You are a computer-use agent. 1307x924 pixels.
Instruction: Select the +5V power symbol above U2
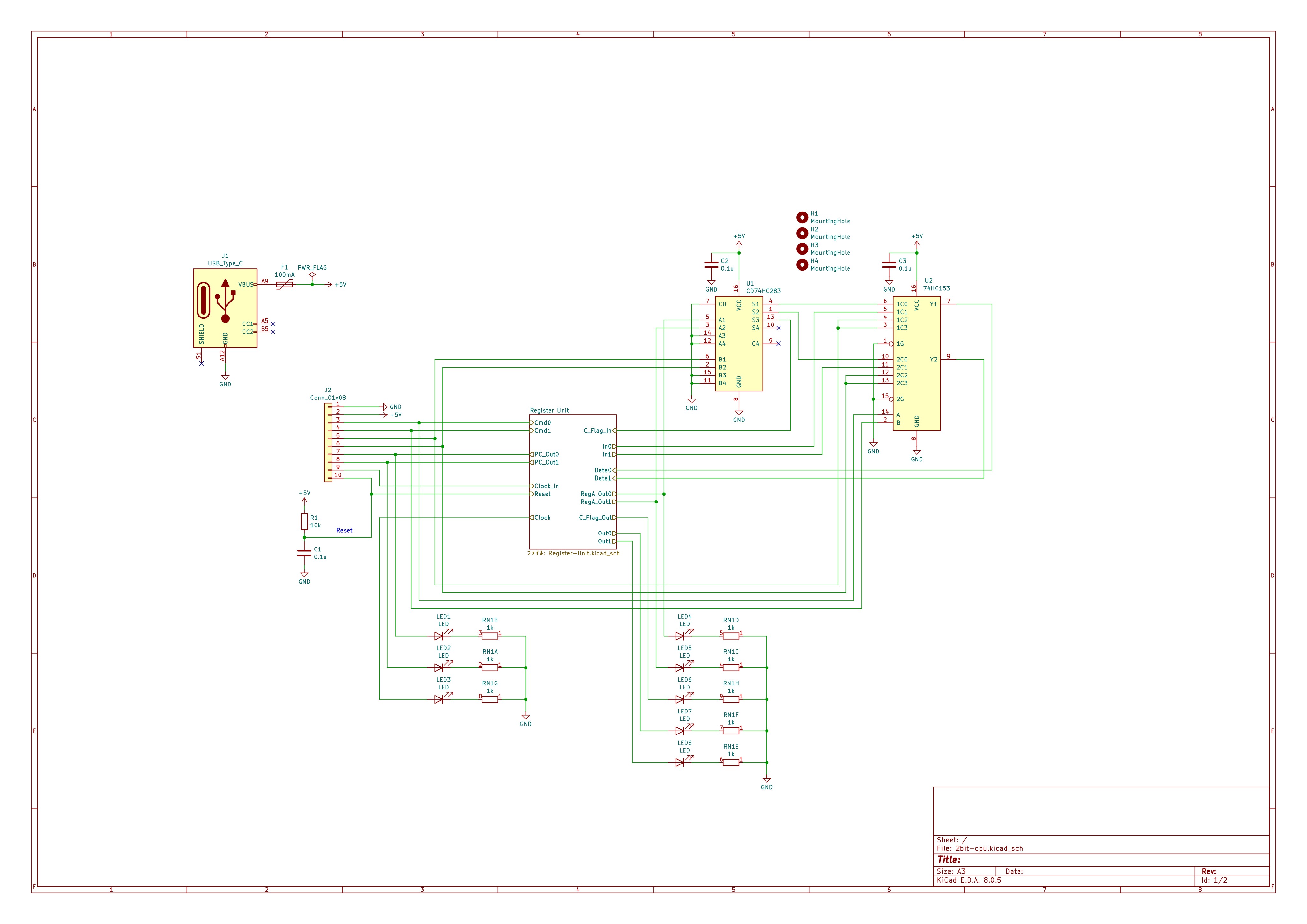(x=916, y=240)
